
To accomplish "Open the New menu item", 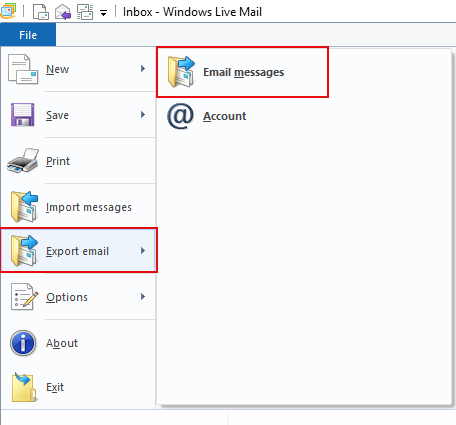I will tap(78, 69).
